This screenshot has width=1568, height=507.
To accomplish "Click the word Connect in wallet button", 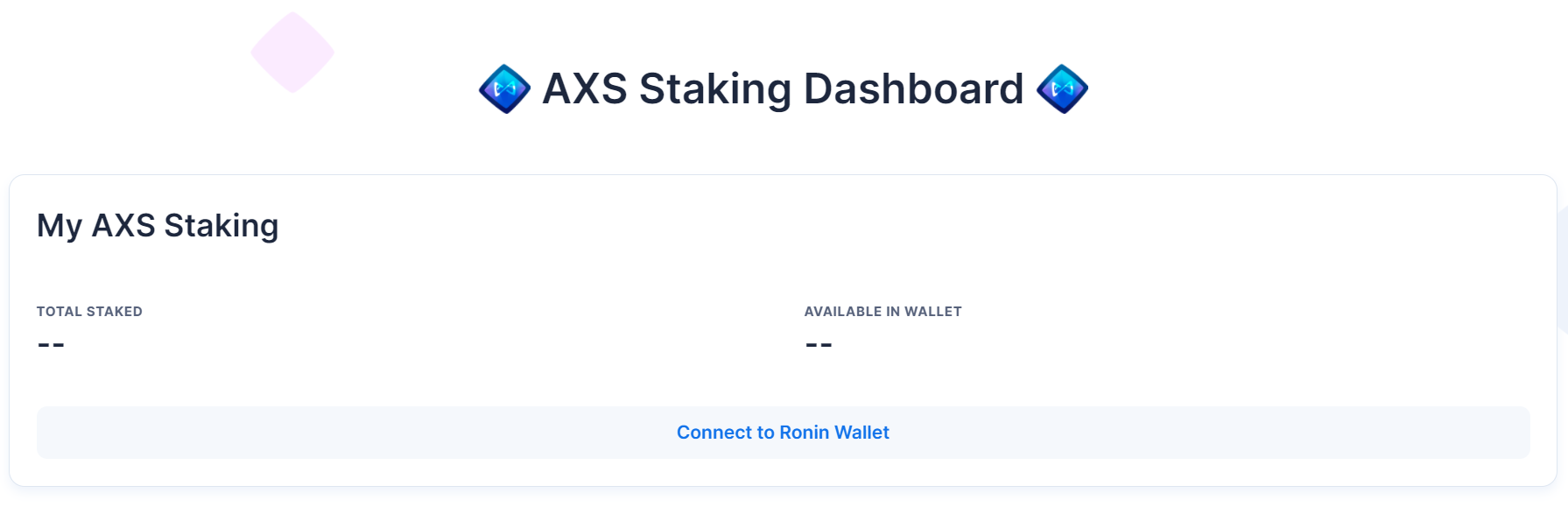I will 714,433.
